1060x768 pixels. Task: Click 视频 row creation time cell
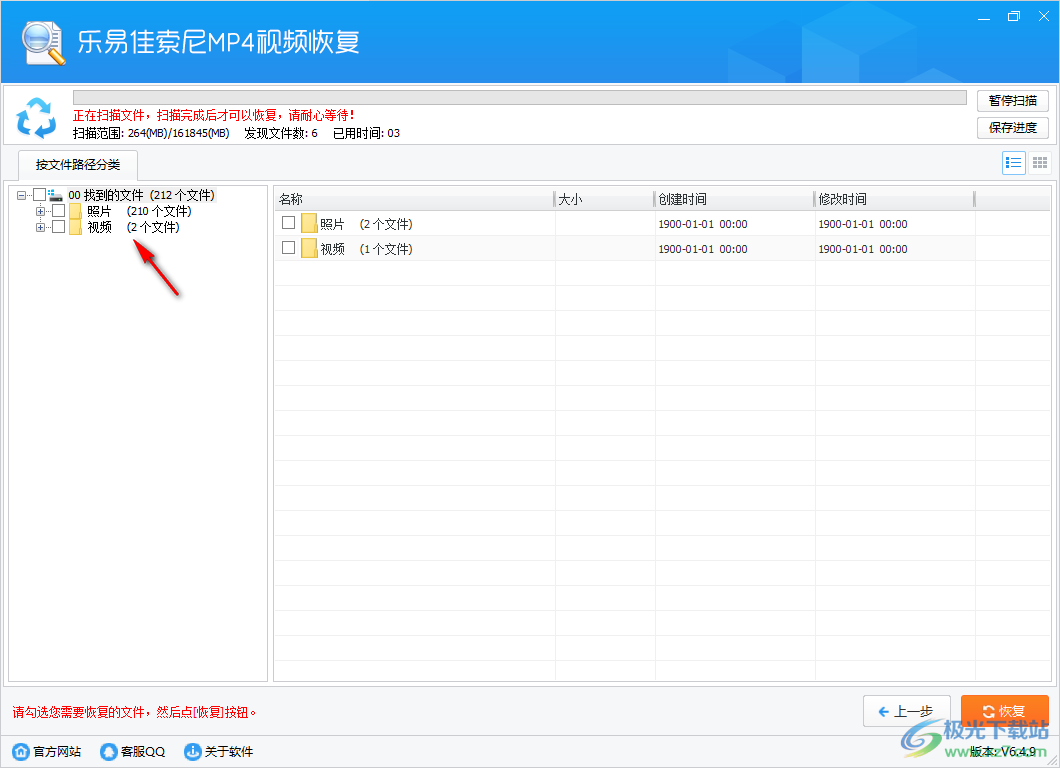735,249
